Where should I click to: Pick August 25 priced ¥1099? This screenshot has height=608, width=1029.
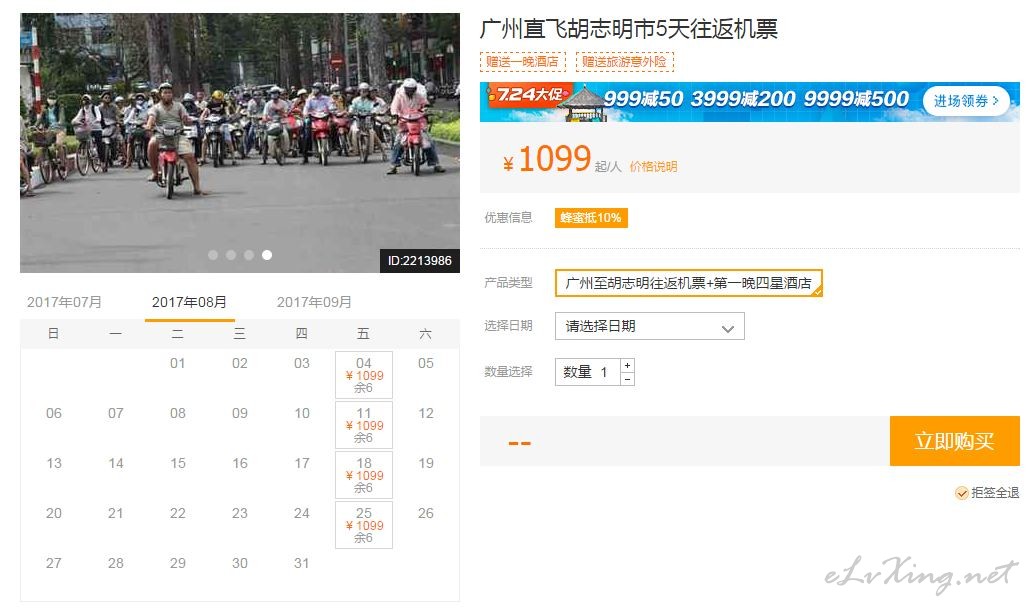[364, 525]
